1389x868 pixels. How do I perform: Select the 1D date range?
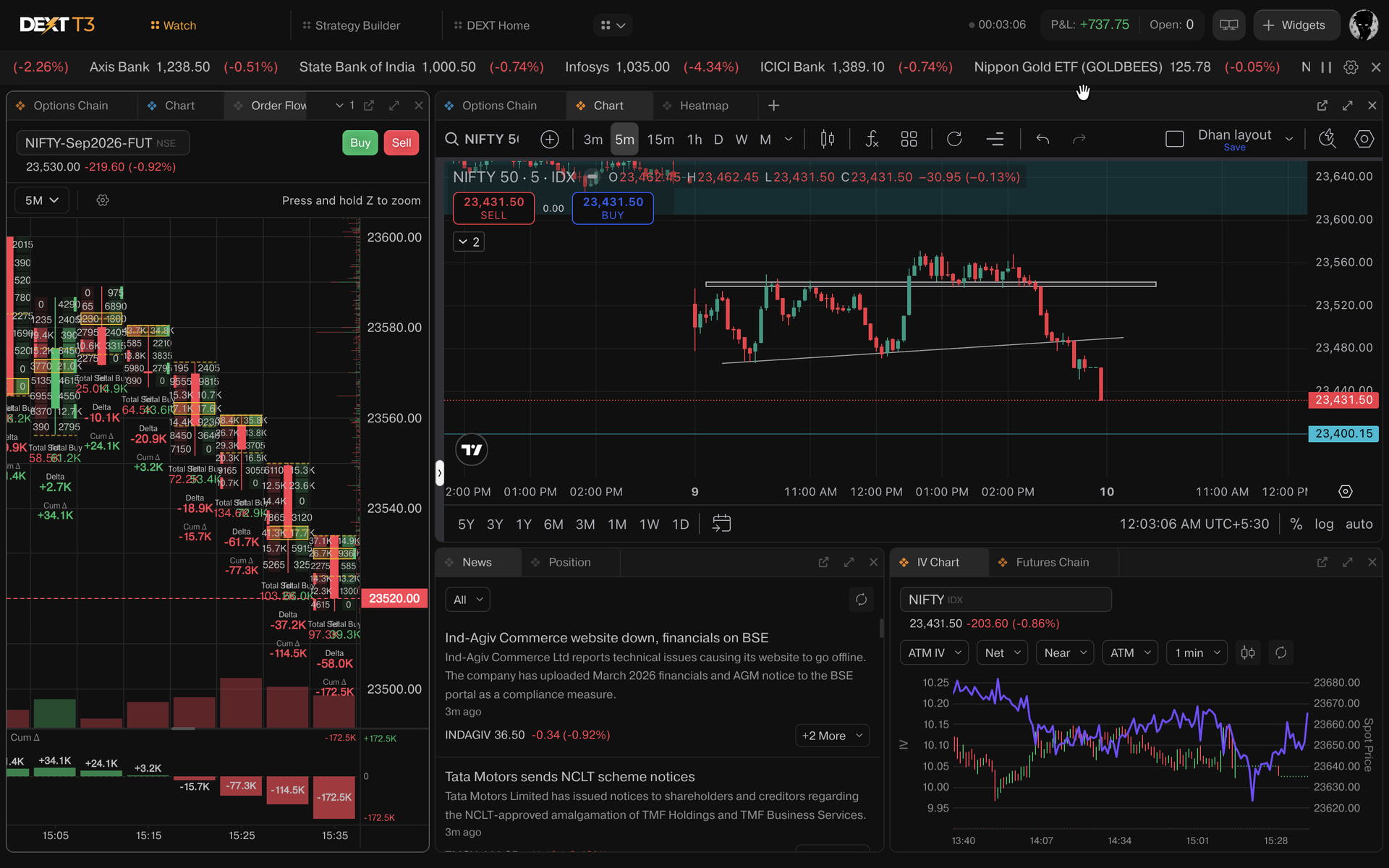[x=681, y=524]
